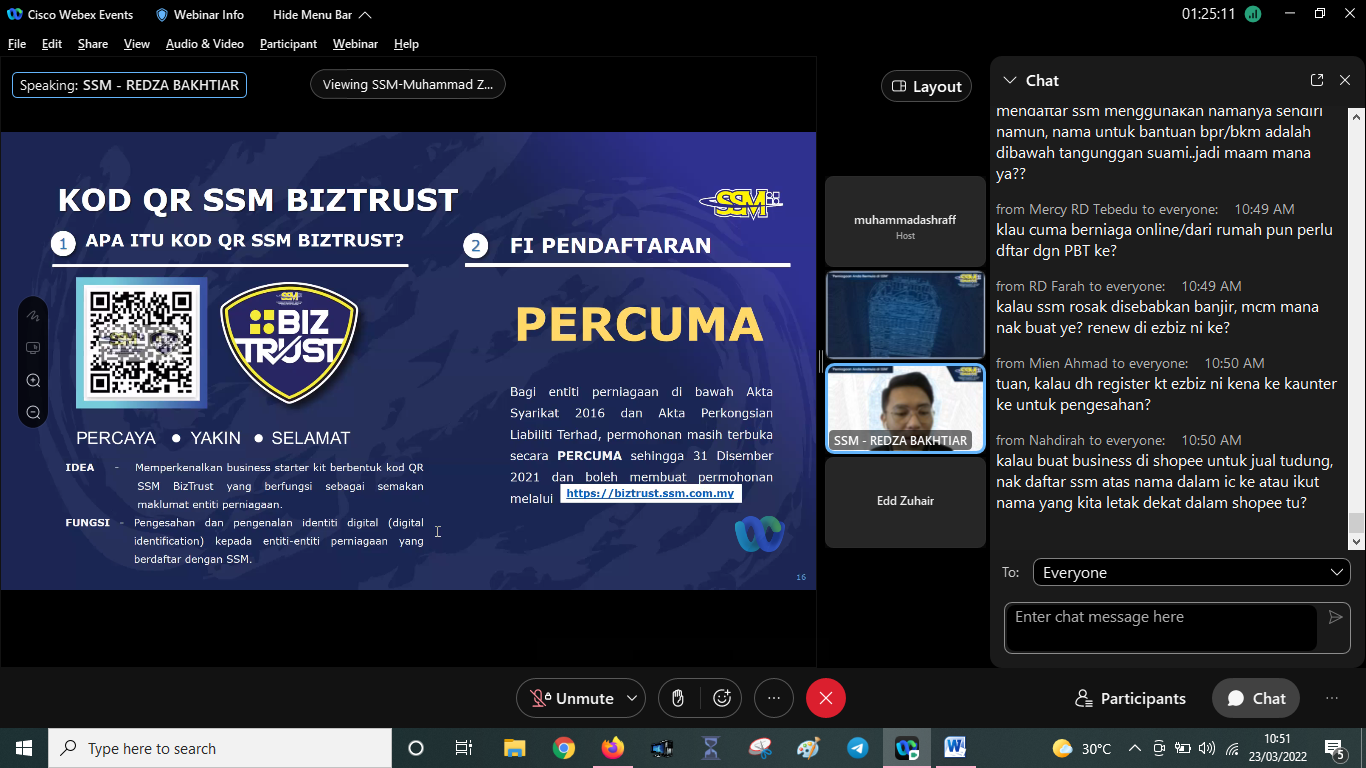Click the zoom out magnifier icon
The image size is (1366, 768).
click(x=33, y=413)
